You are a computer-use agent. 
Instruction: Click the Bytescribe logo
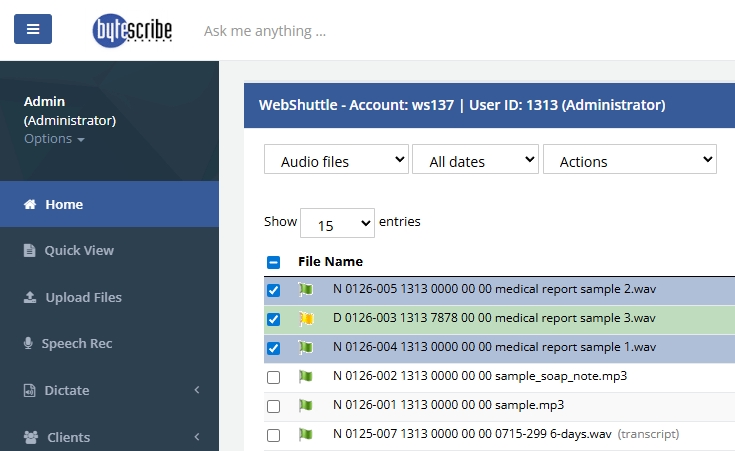point(132,30)
